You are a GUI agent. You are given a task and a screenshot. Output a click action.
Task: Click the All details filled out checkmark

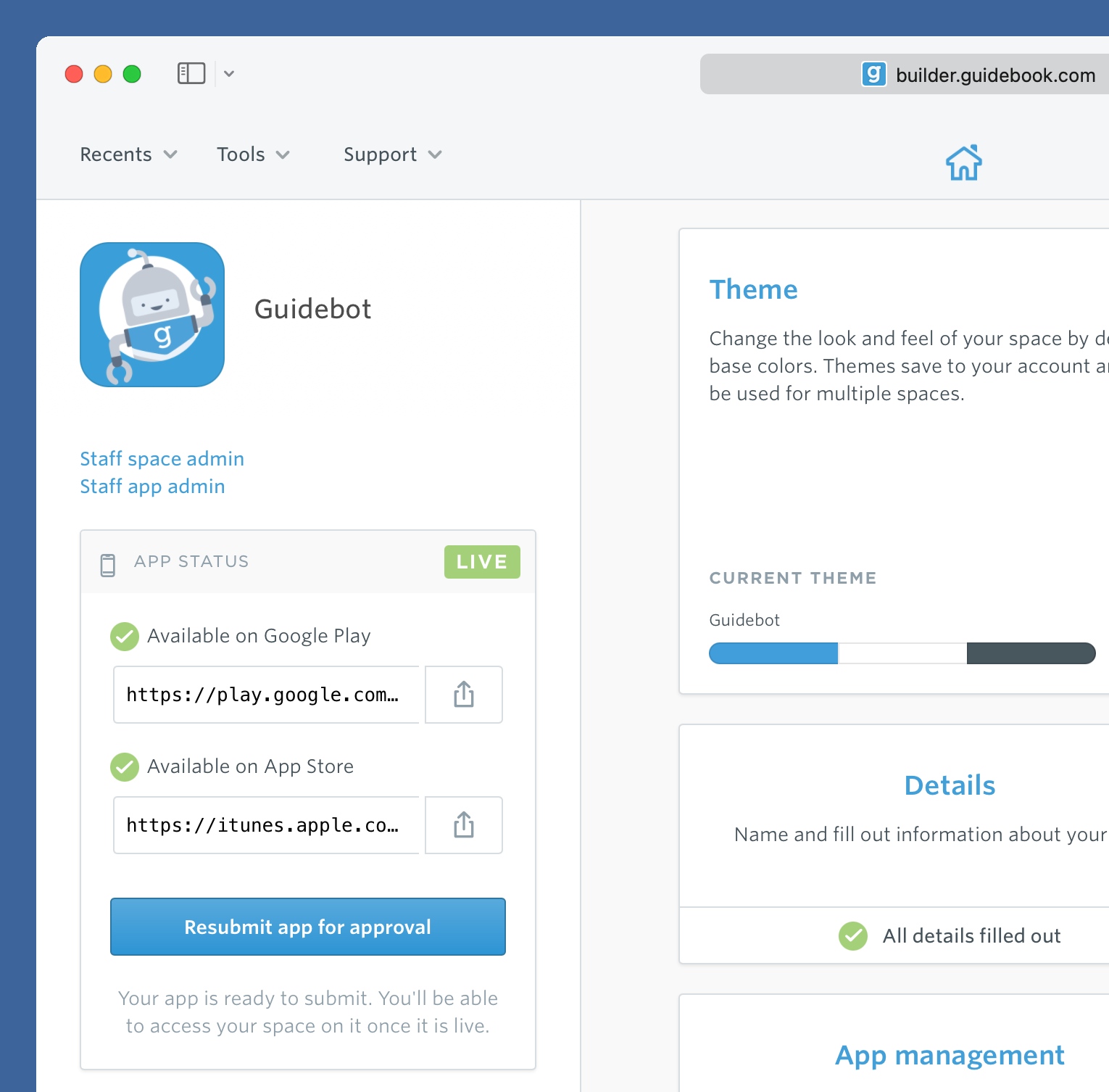(x=853, y=936)
